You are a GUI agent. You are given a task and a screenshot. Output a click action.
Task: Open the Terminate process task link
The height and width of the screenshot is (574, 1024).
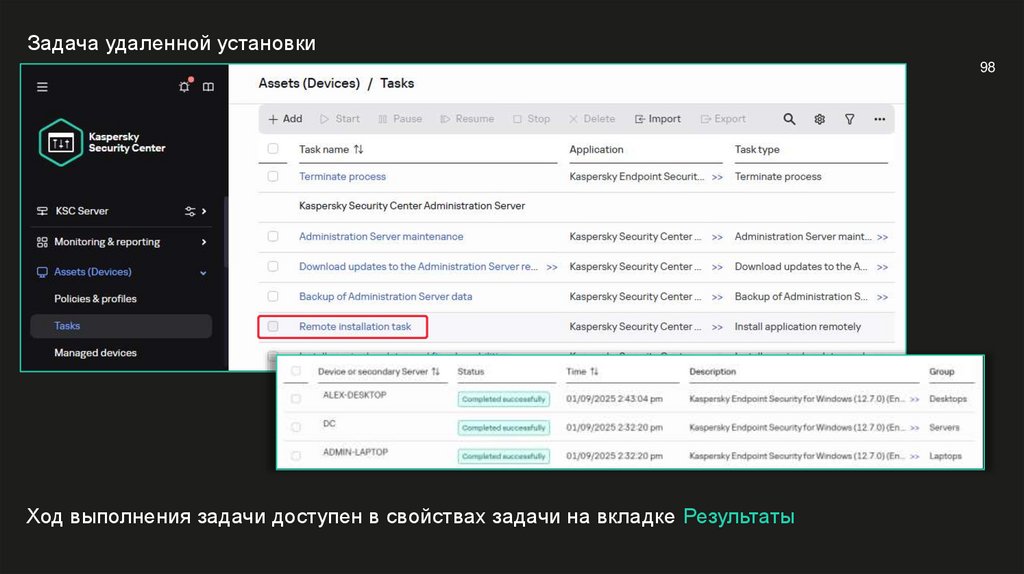(342, 176)
